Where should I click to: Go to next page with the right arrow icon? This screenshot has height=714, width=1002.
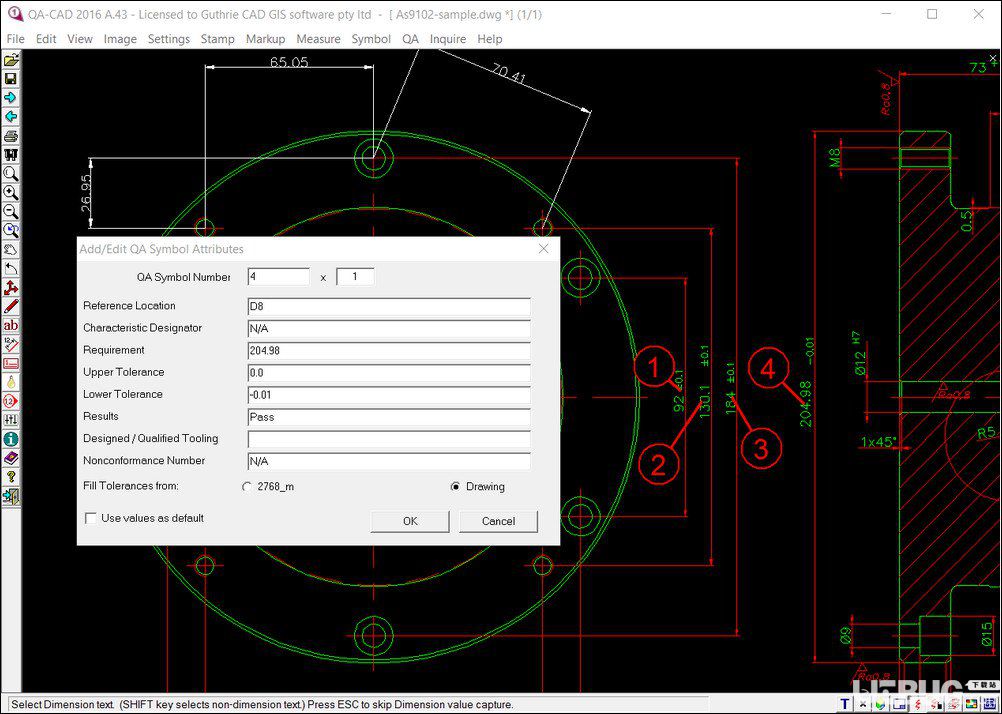[11, 98]
